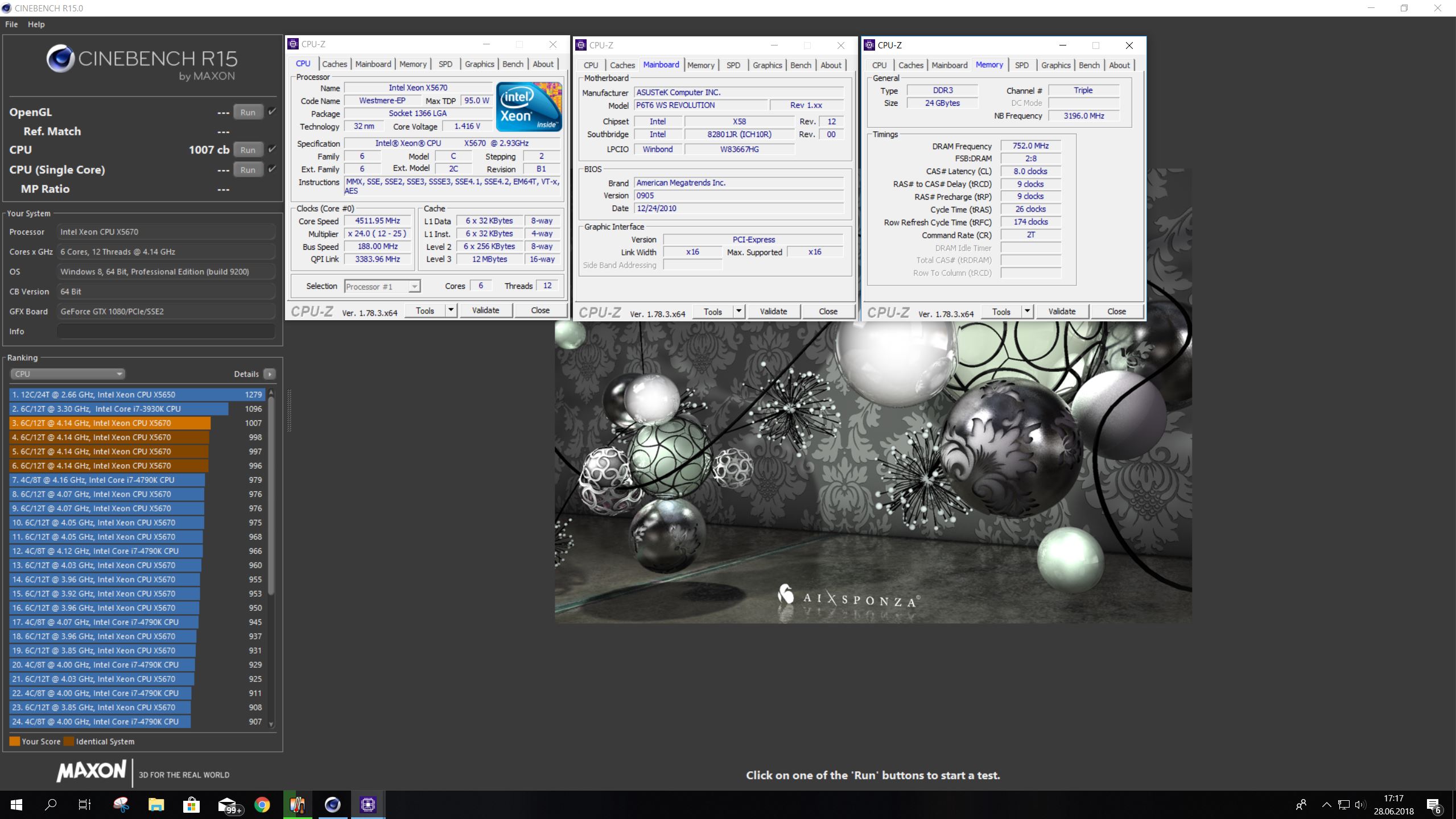Image resolution: width=1456 pixels, height=819 pixels.
Task: Open Processor #1 selection dropdown in CPU-Z
Action: pyautogui.click(x=382, y=287)
